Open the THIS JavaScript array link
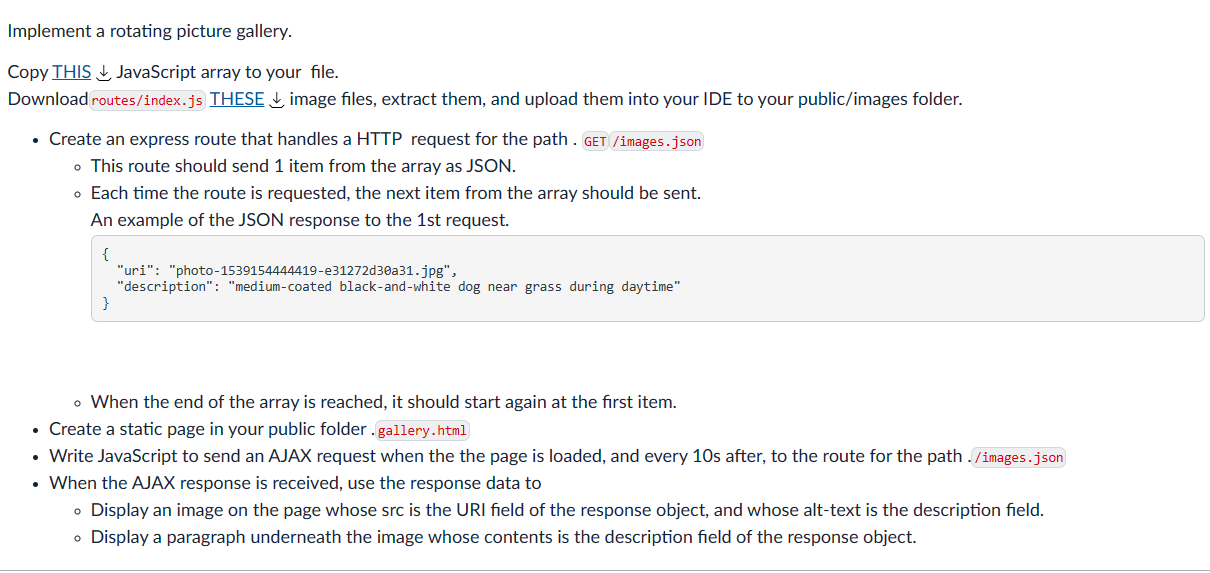 (71, 72)
